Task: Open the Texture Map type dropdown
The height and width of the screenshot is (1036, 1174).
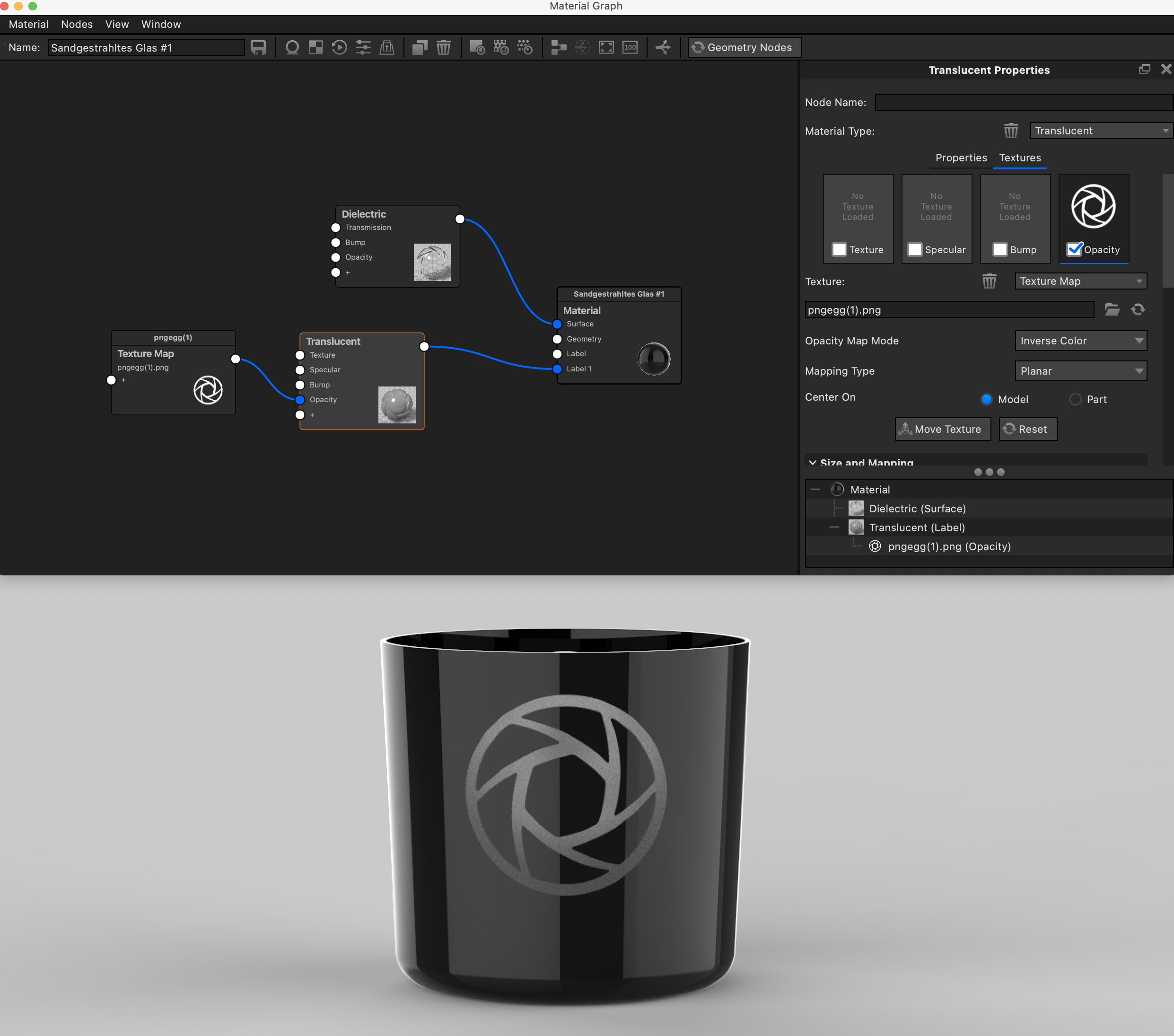Action: tap(1081, 281)
